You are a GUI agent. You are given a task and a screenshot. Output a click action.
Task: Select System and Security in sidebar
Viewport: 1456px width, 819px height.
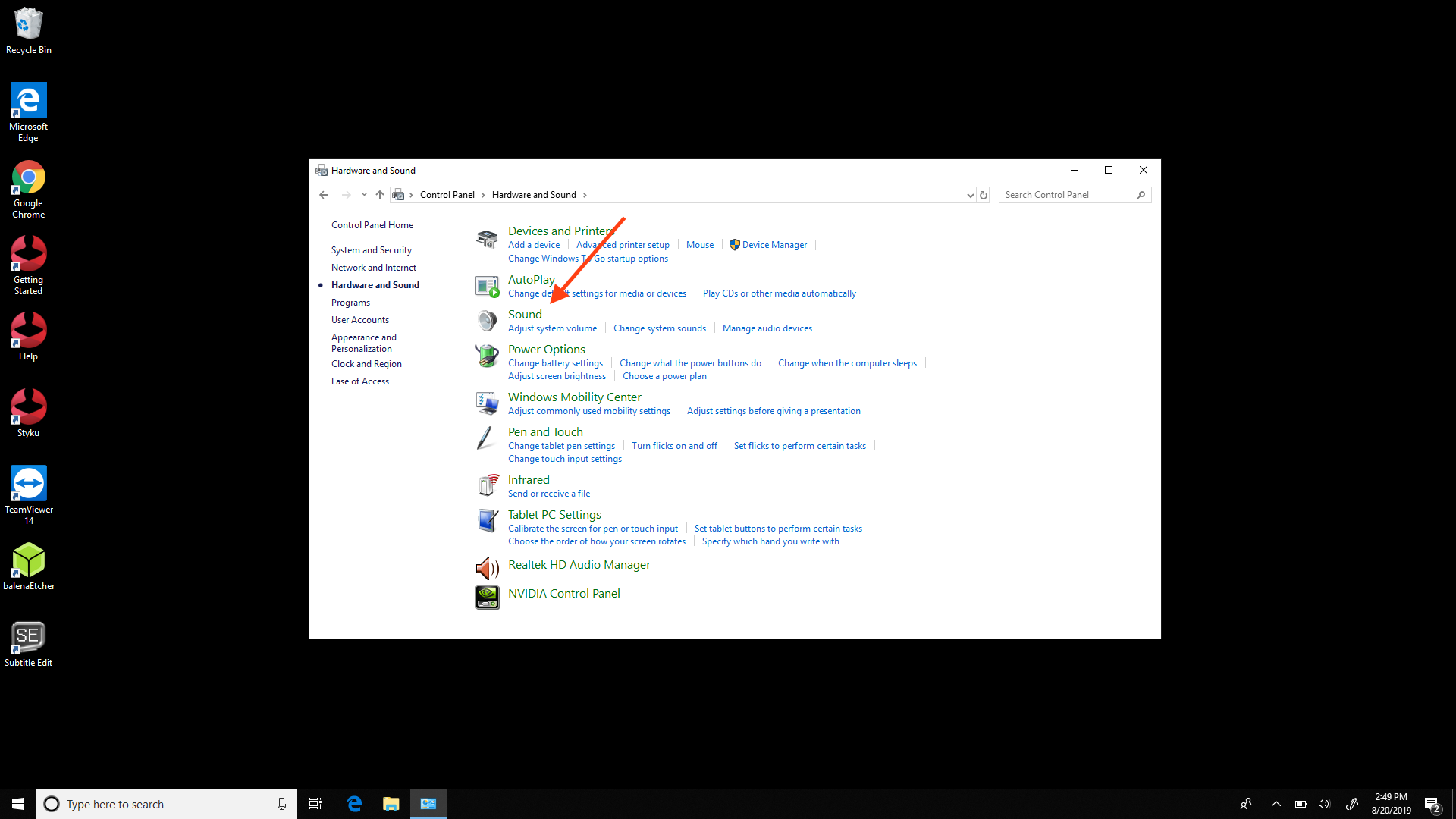point(371,250)
